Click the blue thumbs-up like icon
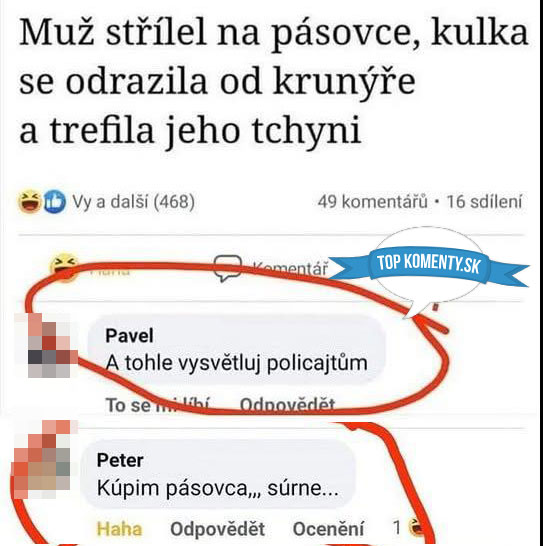543x546 pixels. click(x=55, y=202)
